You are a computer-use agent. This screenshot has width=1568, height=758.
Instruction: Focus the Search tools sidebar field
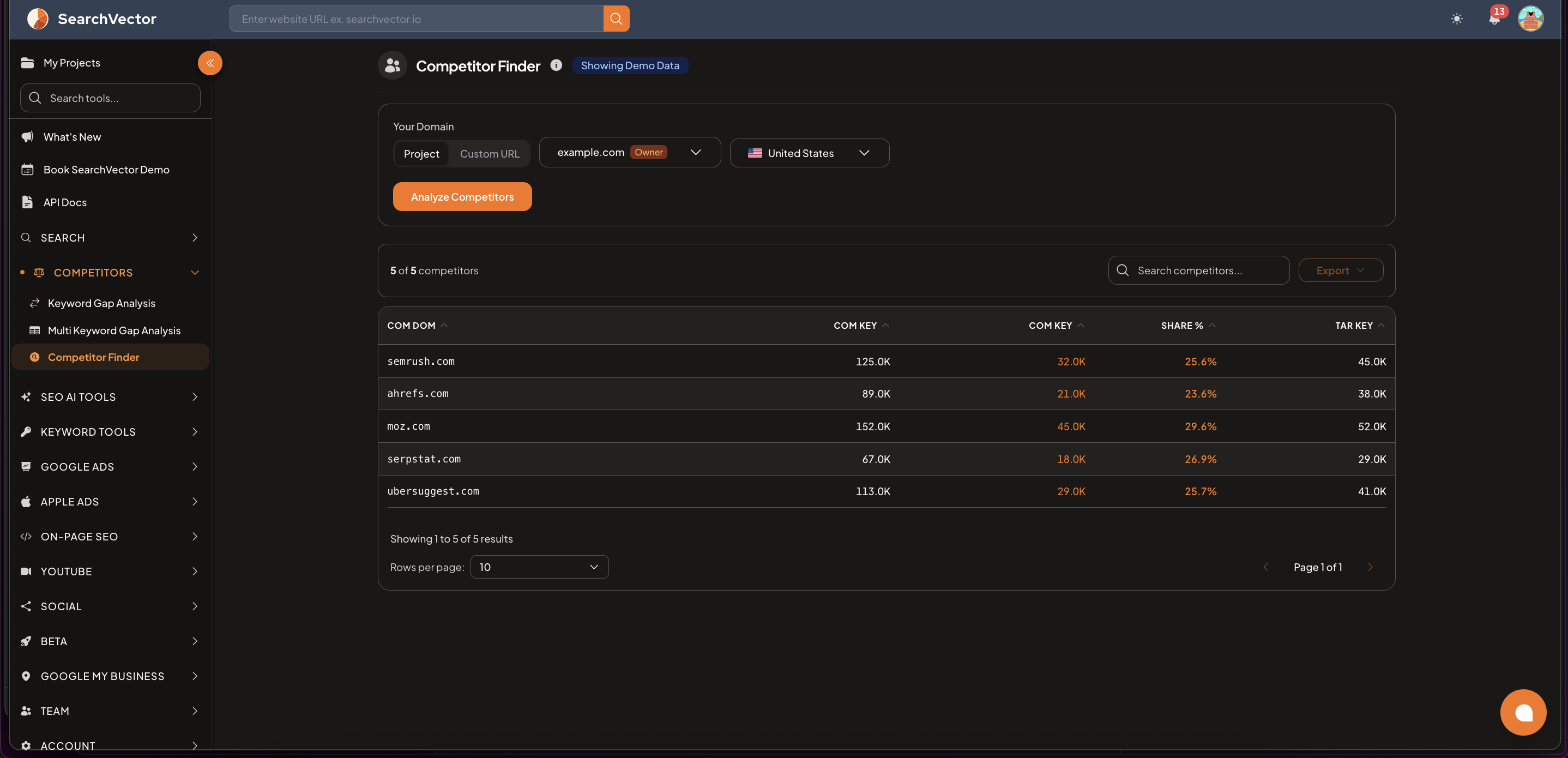coord(110,98)
